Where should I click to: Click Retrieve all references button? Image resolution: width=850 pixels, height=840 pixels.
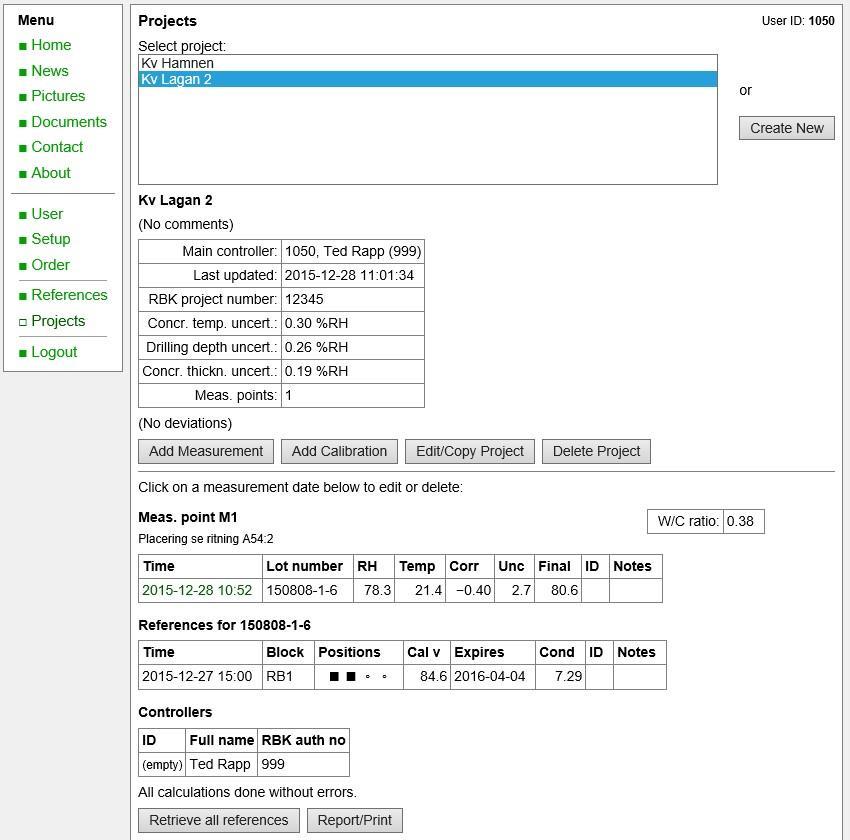tap(218, 820)
